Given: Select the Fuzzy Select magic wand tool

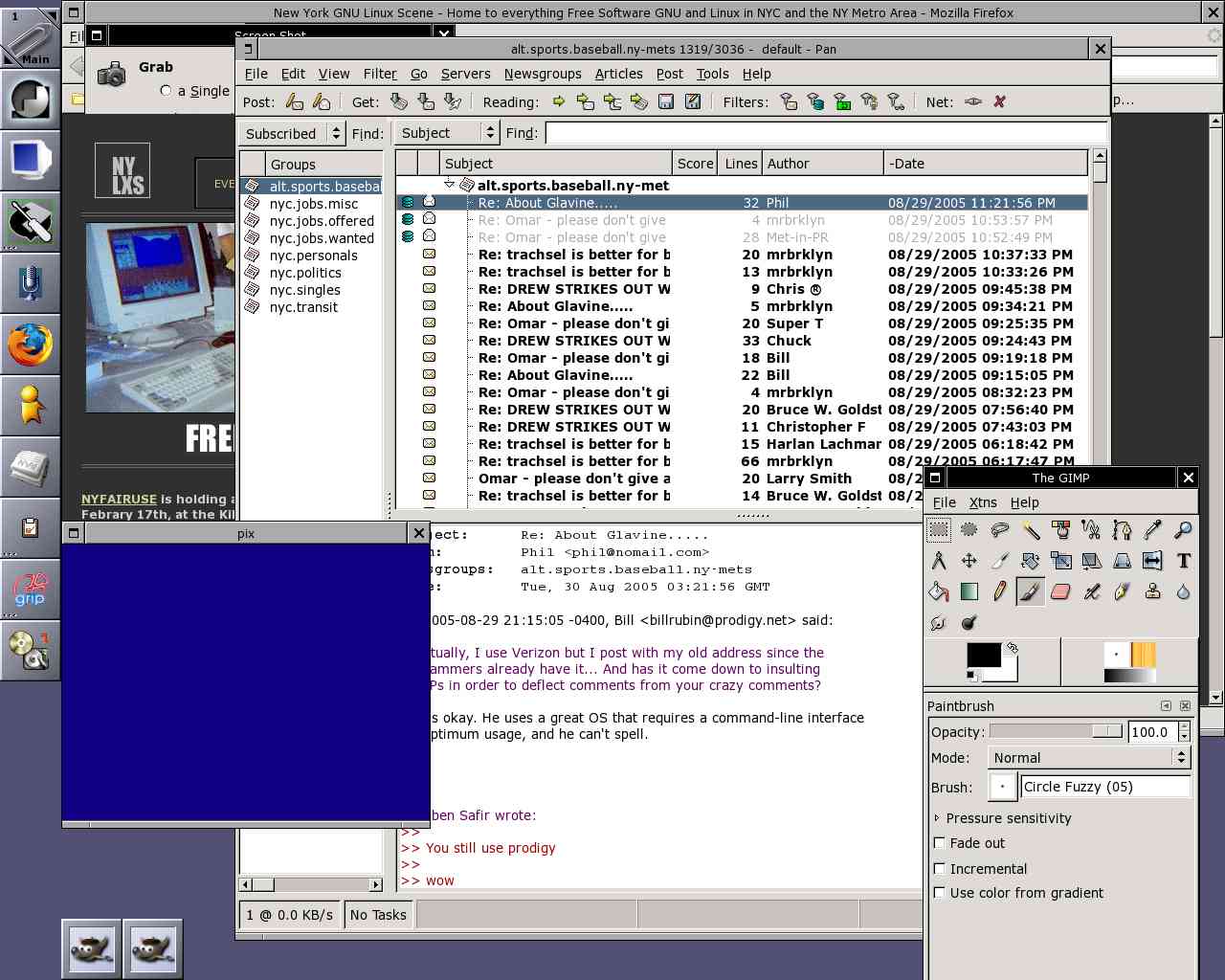Looking at the screenshot, I should (x=1031, y=529).
